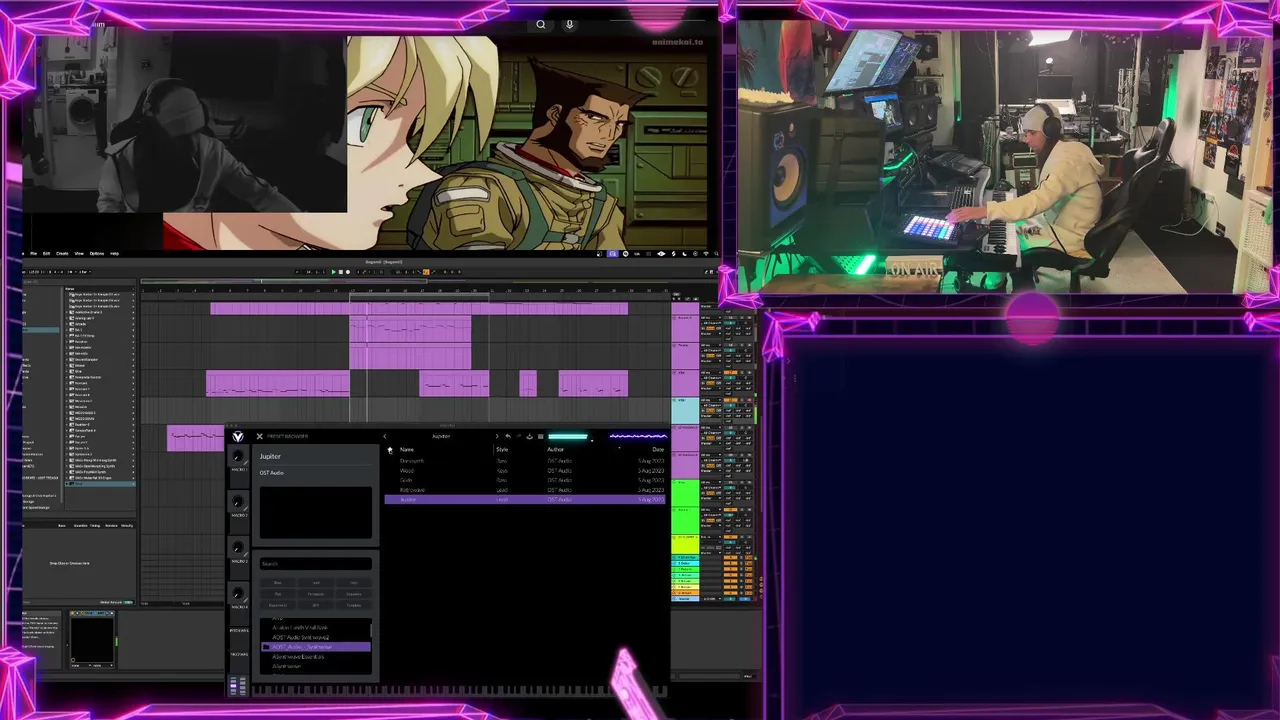Close the Vital preset browser with the X

(259, 436)
